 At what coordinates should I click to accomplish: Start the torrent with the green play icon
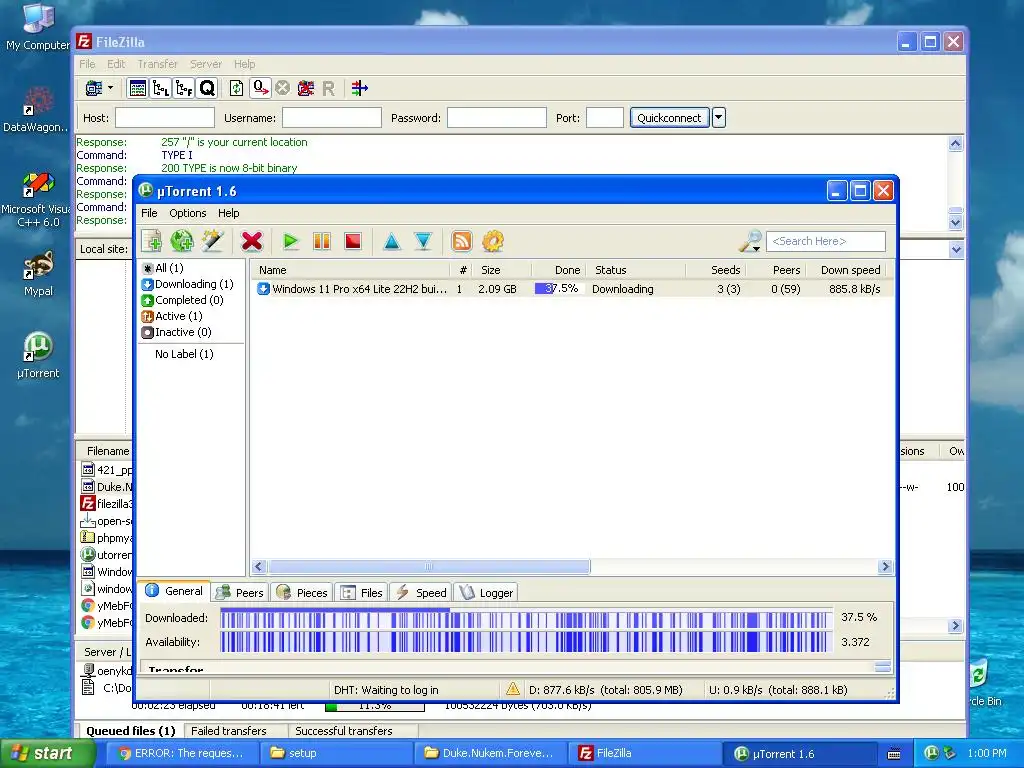click(x=291, y=241)
